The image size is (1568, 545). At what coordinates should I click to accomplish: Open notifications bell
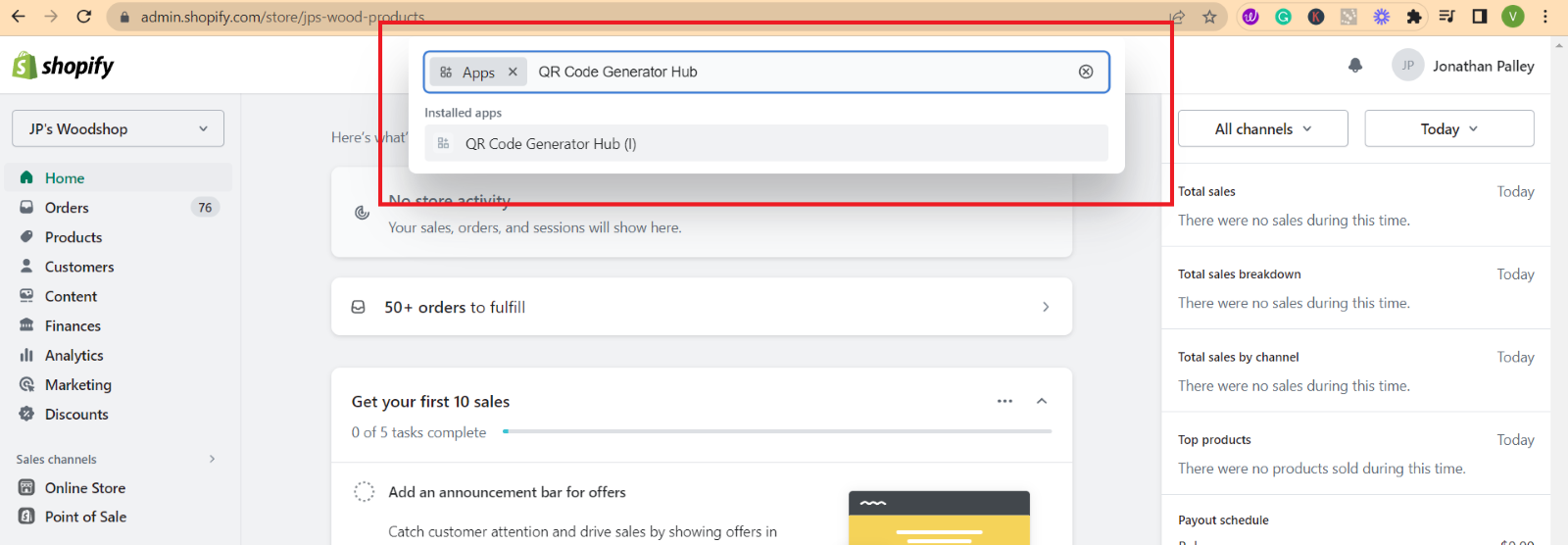[x=1355, y=66]
